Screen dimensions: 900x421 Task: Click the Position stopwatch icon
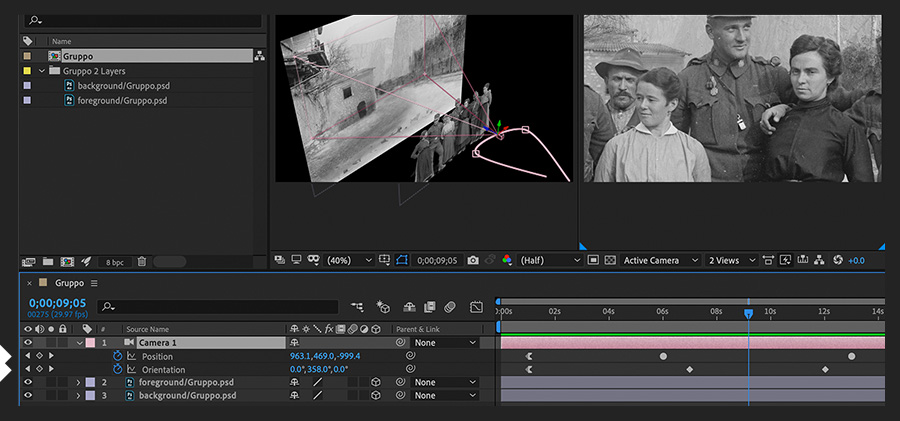point(117,356)
